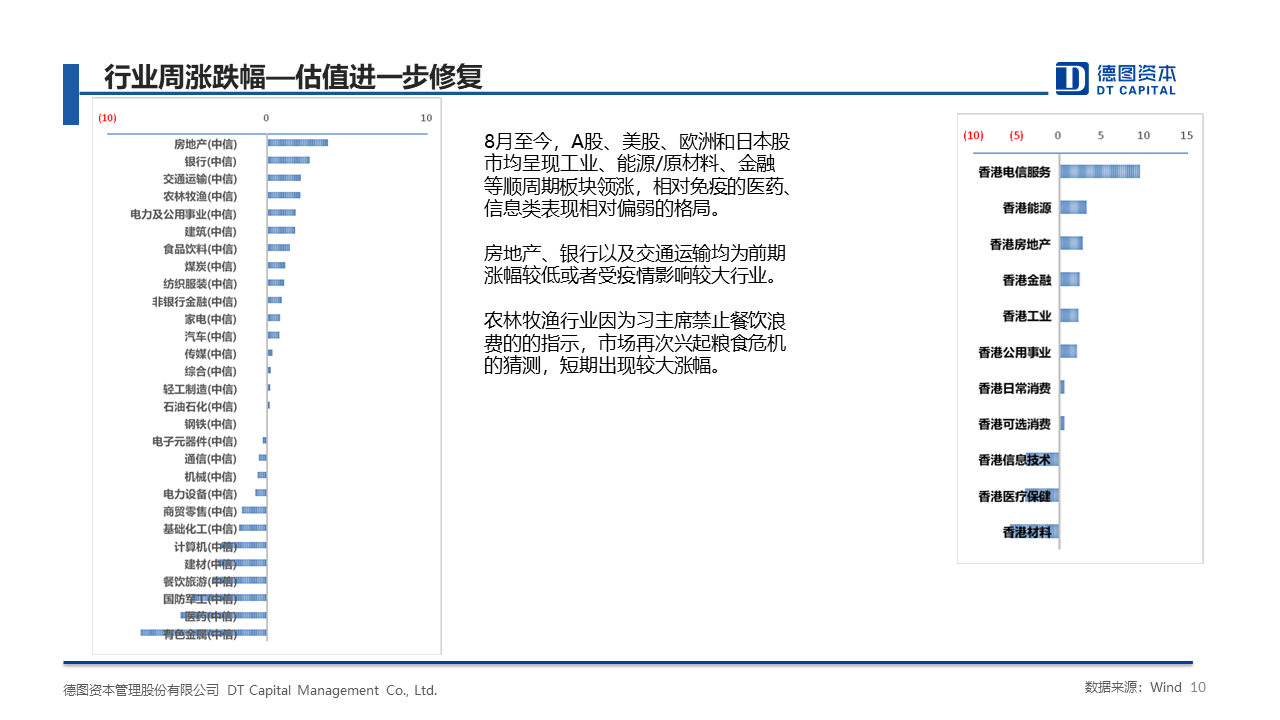
Task: Click the 香港电信服务 bar in right chart
Action: (x=1100, y=171)
